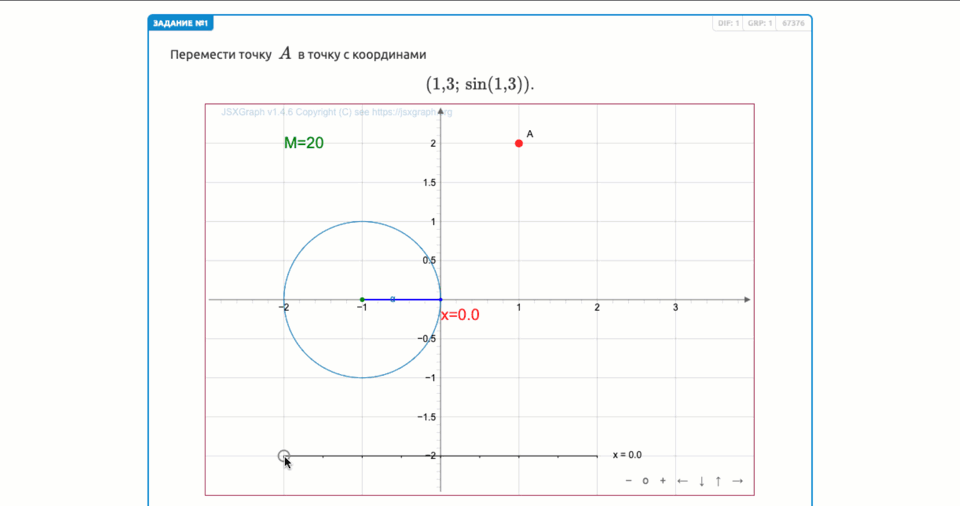Click the red point A
The width and height of the screenshot is (960, 506).
(x=519, y=143)
